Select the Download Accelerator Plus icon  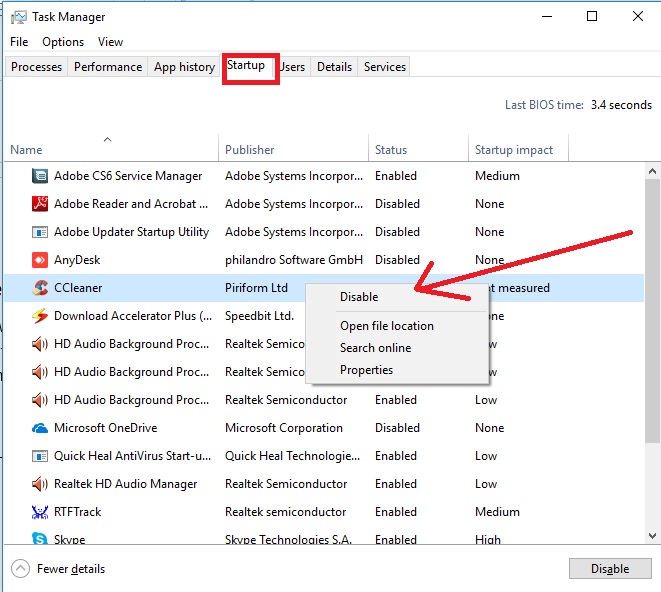point(40,316)
